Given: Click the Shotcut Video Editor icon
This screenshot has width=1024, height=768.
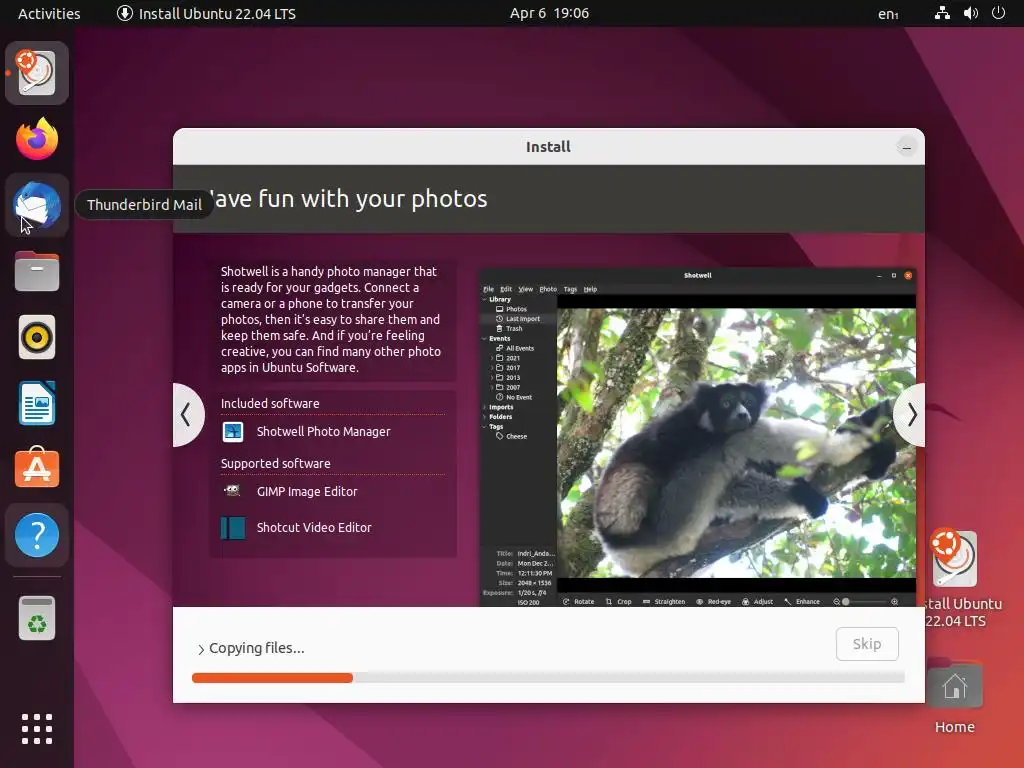Looking at the screenshot, I should 233,528.
